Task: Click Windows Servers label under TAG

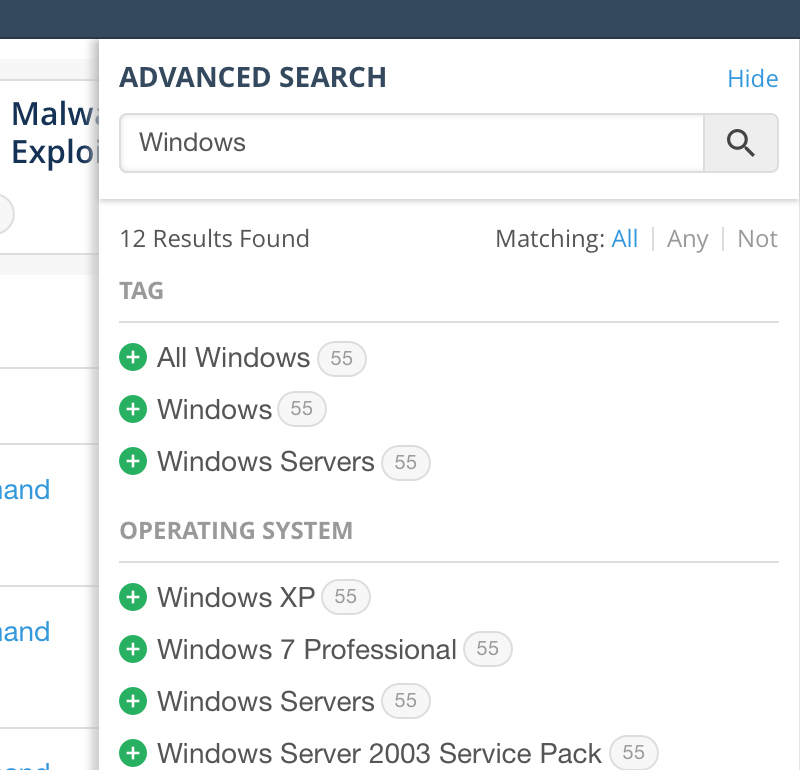Action: tap(266, 462)
